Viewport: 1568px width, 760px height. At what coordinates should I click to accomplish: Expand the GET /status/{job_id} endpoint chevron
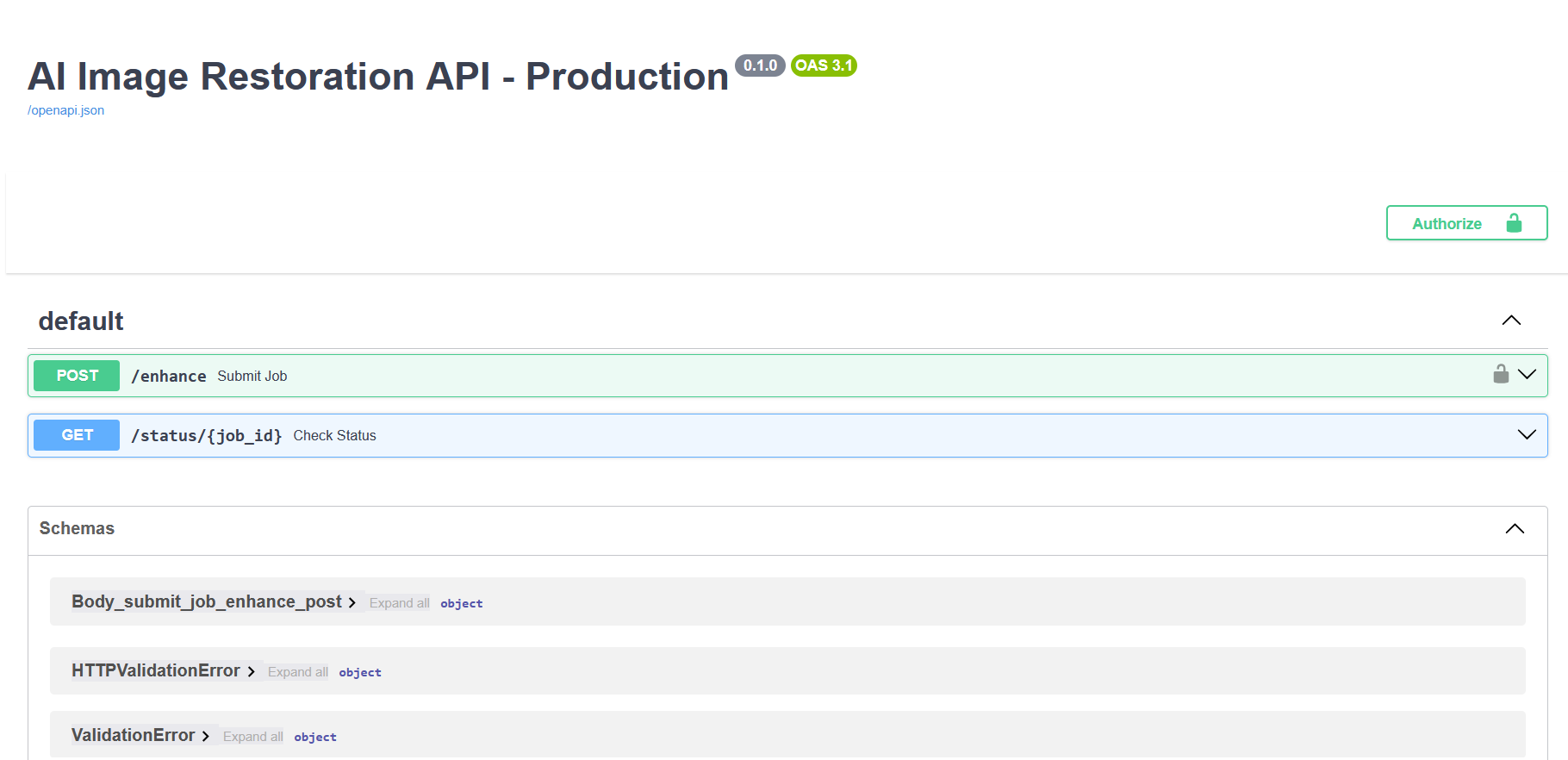coord(1527,434)
